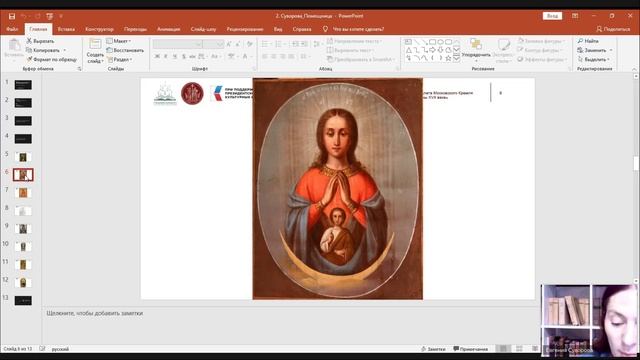Screen dimensions: 640x360
Task: Open the Вид tab
Action: tap(278, 29)
